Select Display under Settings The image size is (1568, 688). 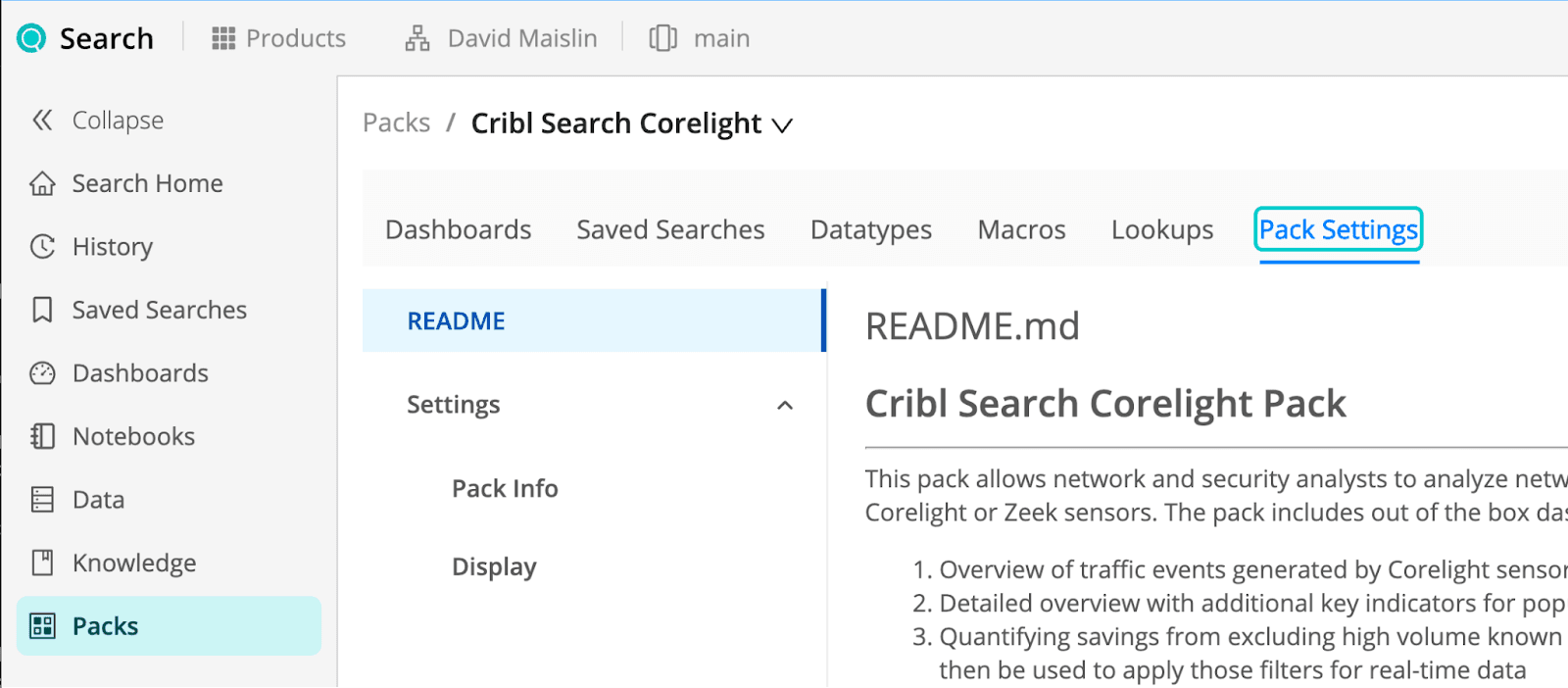494,567
